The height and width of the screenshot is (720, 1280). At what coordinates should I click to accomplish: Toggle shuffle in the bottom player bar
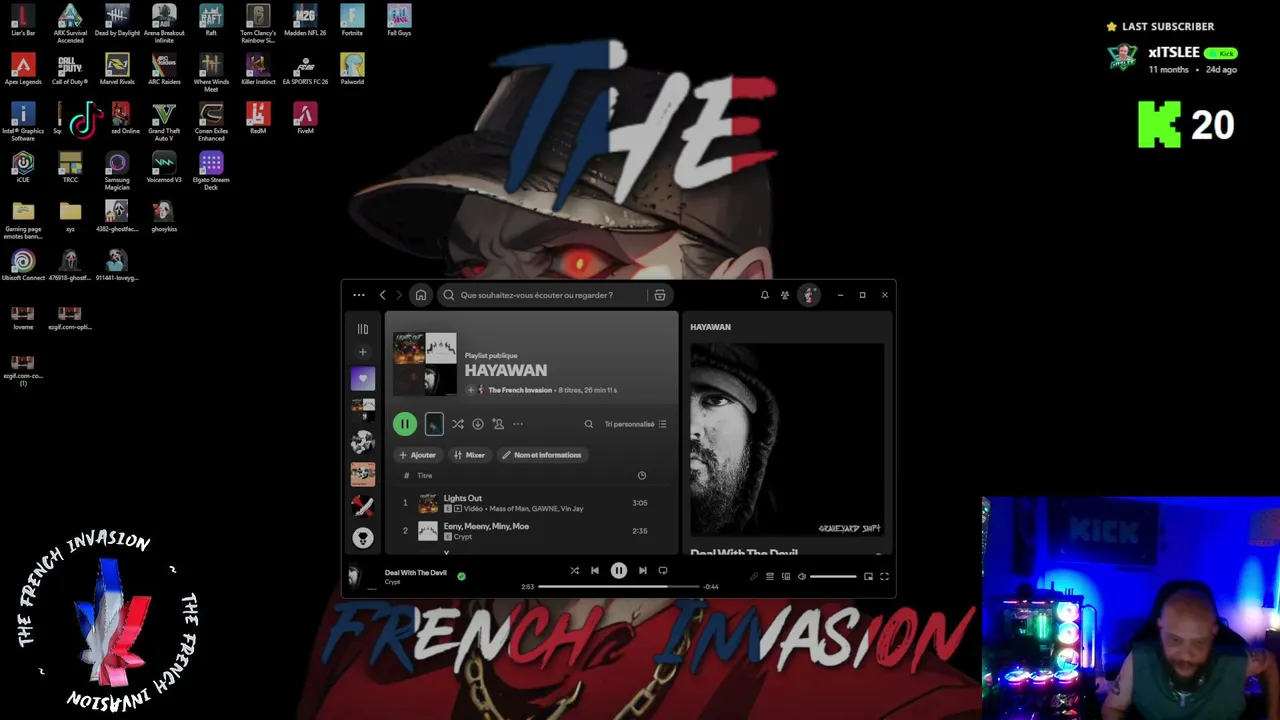tap(575, 571)
